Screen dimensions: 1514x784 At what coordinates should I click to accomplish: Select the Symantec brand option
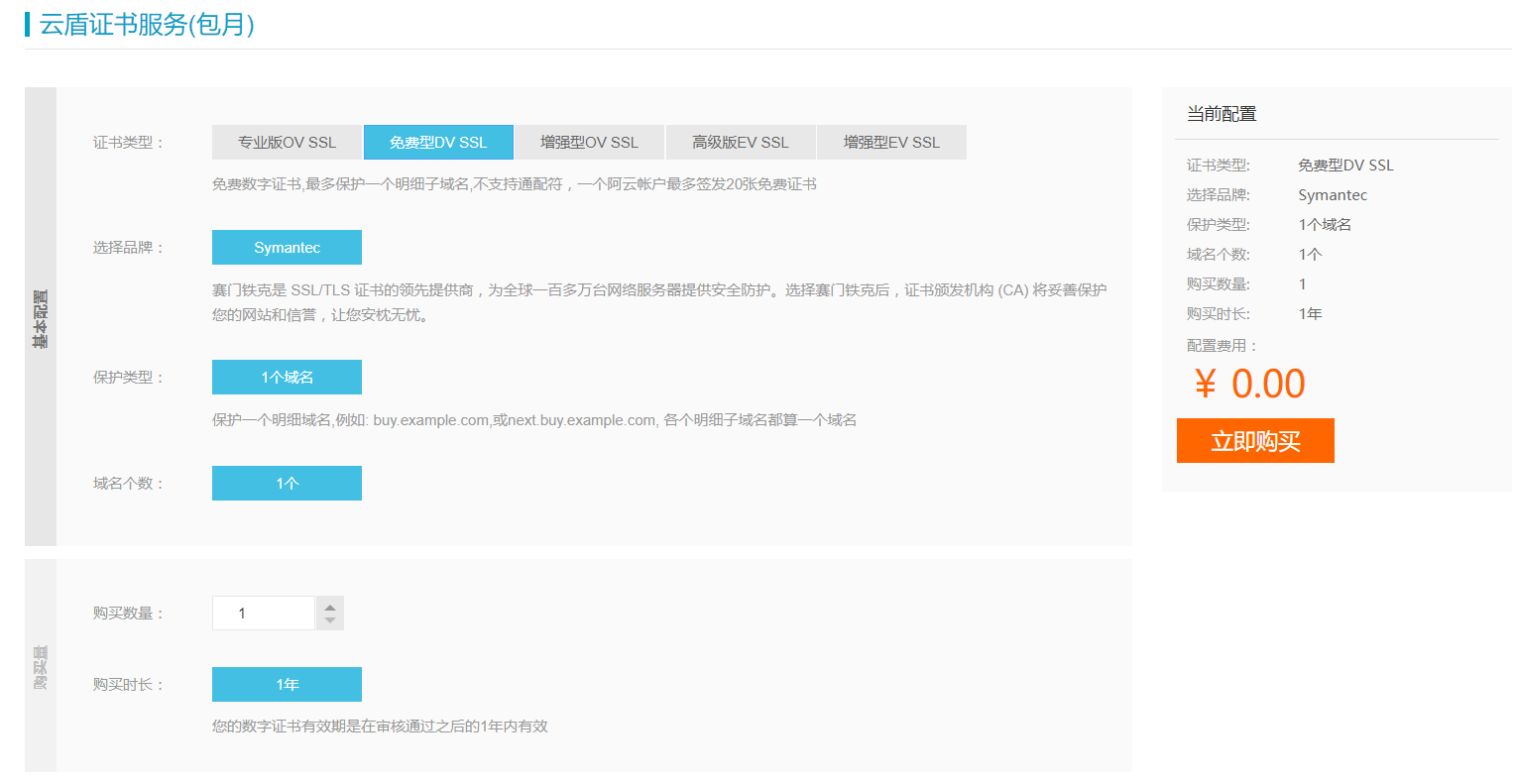click(287, 248)
